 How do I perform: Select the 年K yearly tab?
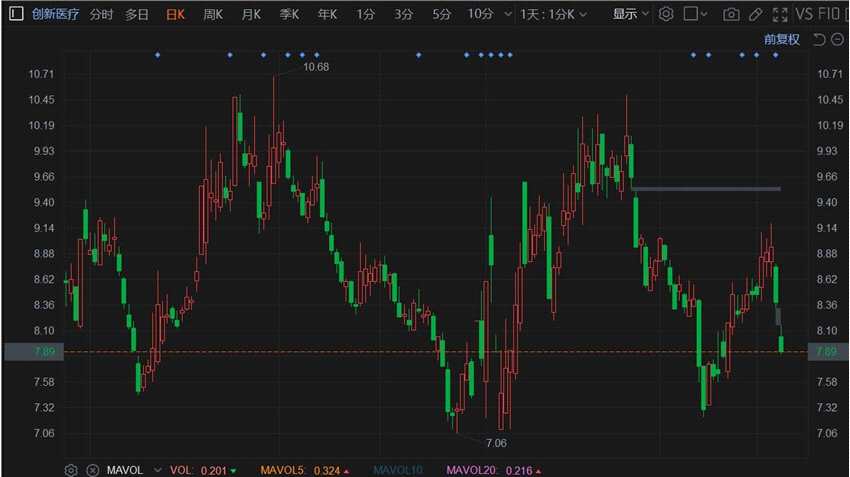pos(327,15)
